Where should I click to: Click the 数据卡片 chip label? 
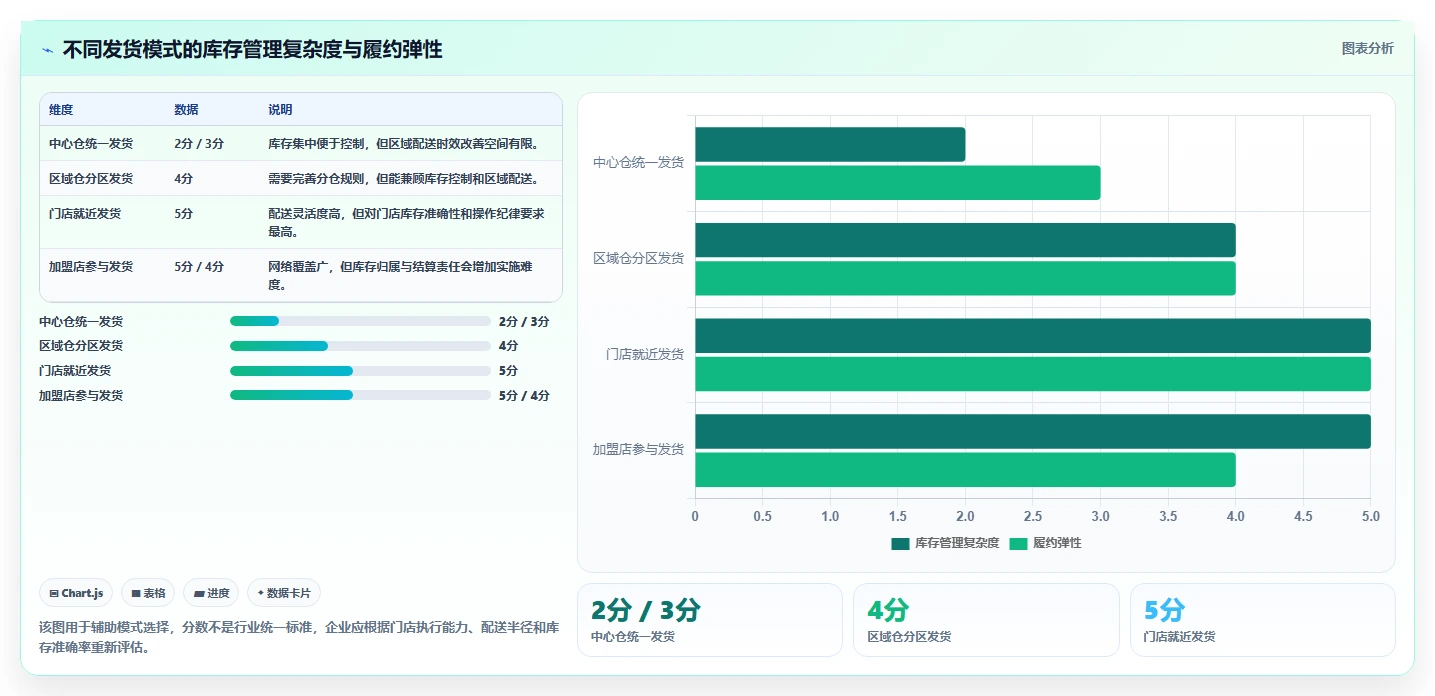pyautogui.click(x=289, y=593)
